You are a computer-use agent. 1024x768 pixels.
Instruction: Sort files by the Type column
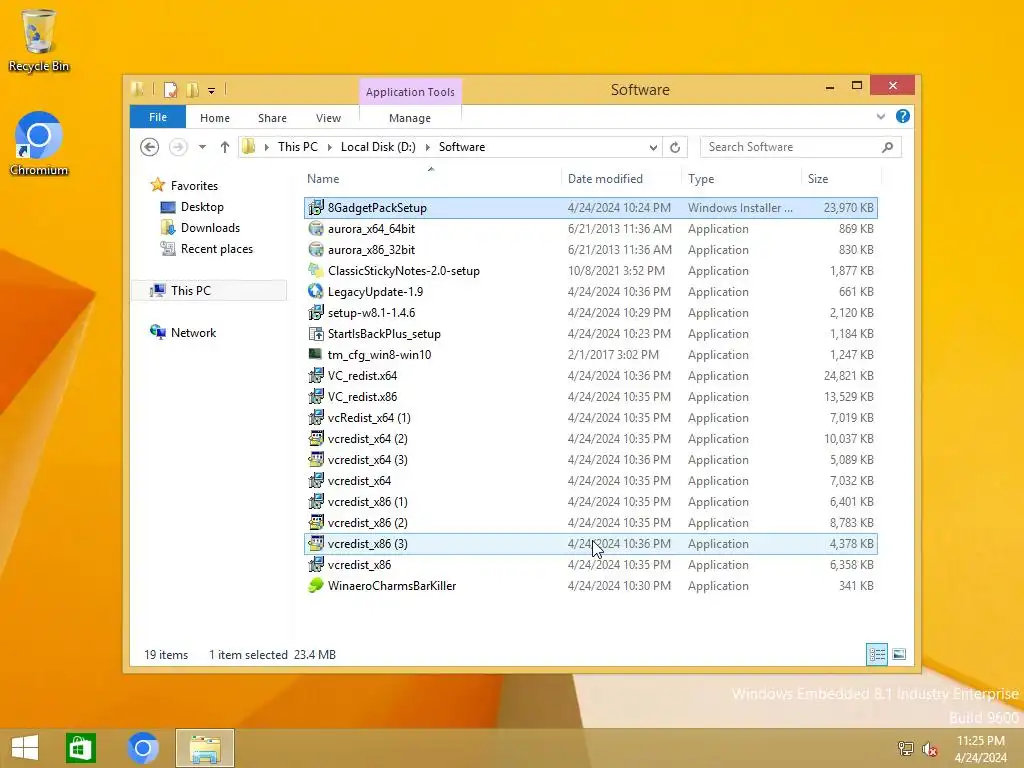click(x=741, y=179)
